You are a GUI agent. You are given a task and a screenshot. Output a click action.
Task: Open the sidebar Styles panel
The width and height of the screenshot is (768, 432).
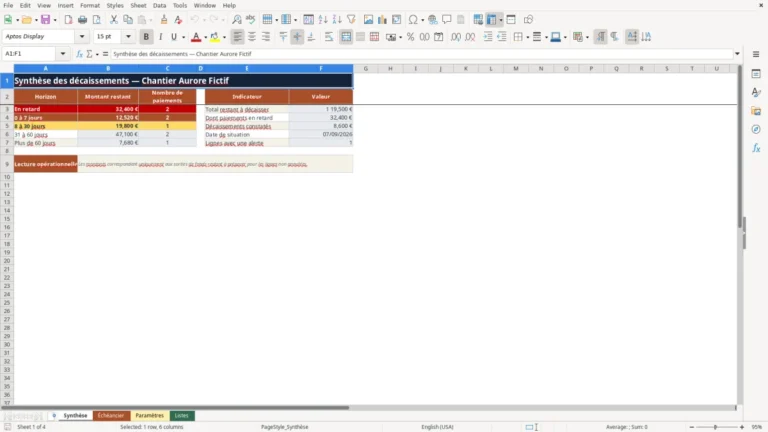(x=756, y=92)
